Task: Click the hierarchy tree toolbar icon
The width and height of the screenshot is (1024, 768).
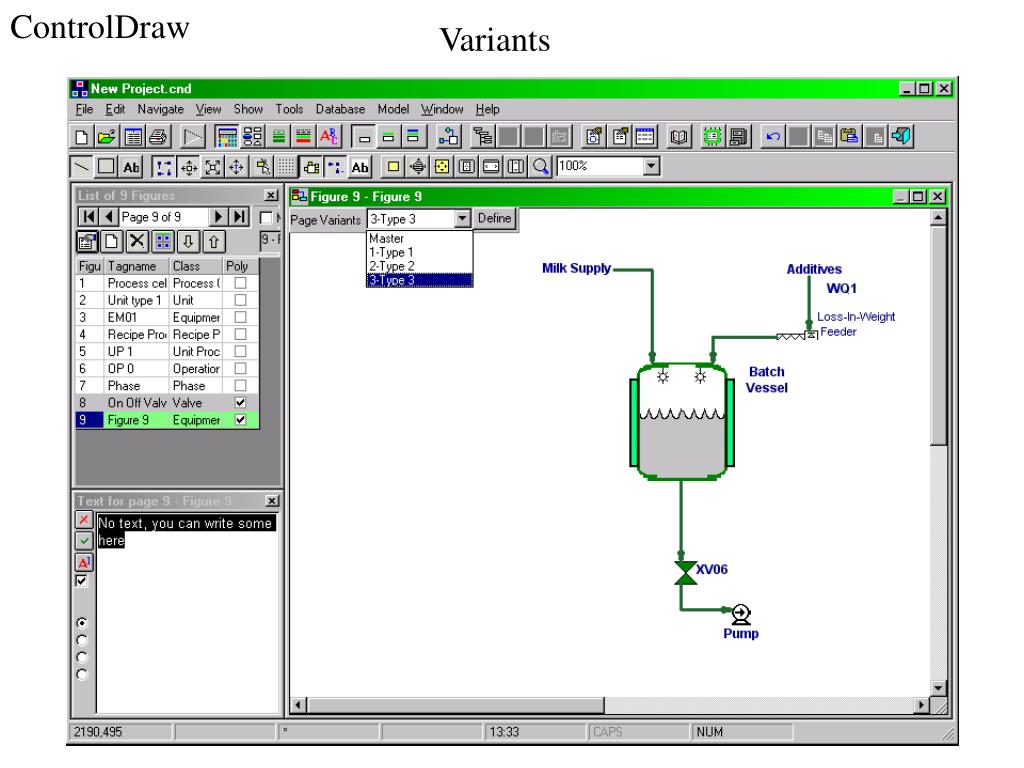Action: pos(483,136)
